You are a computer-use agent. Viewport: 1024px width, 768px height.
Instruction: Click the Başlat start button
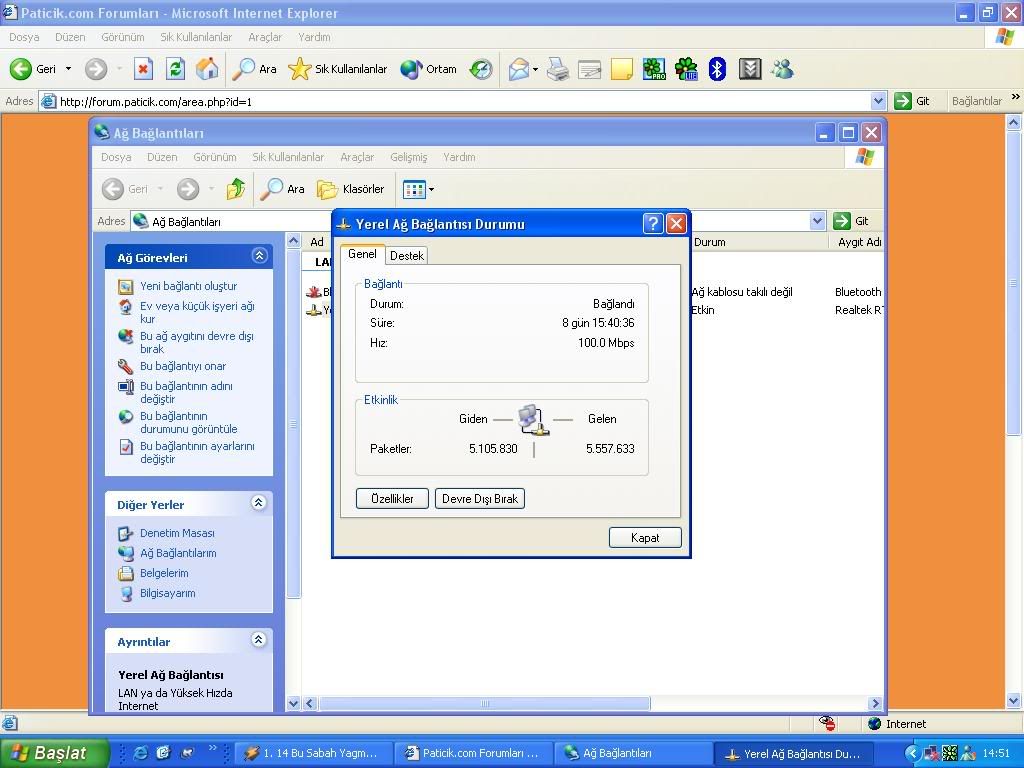point(49,753)
